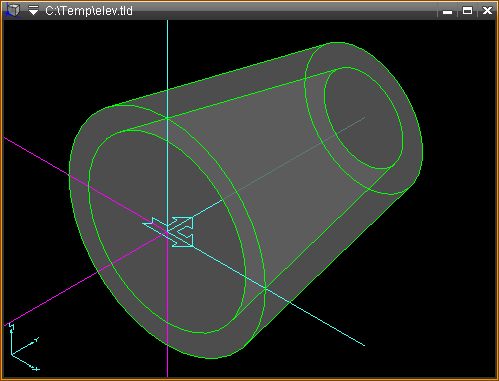Select the top straight silhouette edge of cylinder

(x=213, y=77)
